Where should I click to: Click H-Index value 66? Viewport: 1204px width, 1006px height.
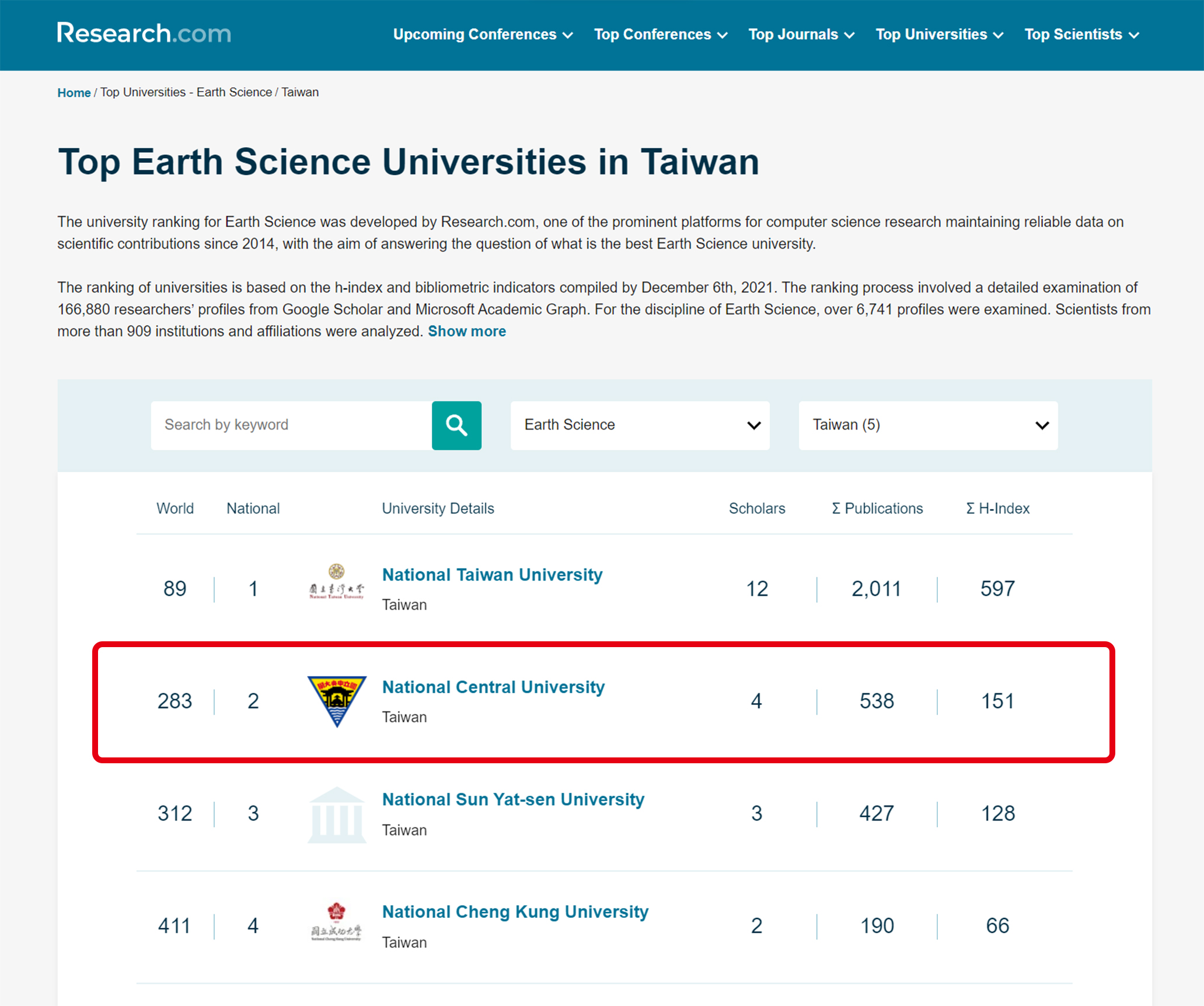997,926
